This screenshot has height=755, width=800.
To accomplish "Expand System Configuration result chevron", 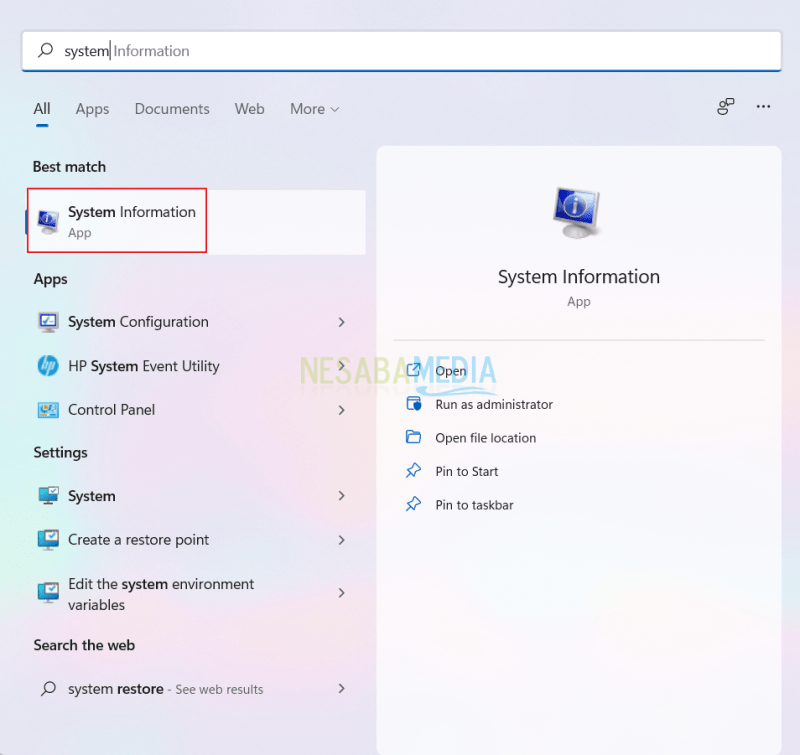I will (341, 322).
